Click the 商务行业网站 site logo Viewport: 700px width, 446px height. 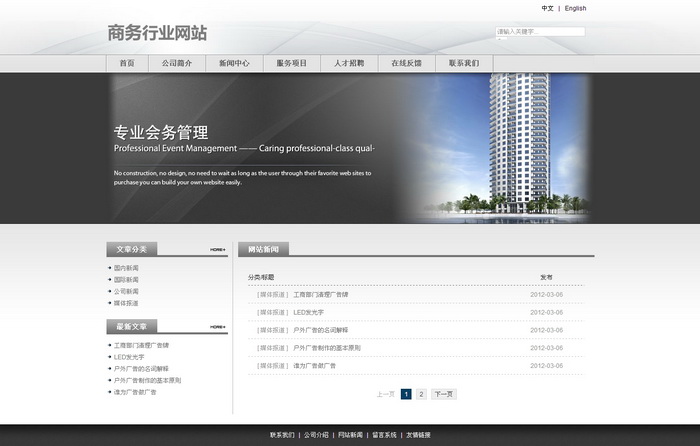click(157, 33)
